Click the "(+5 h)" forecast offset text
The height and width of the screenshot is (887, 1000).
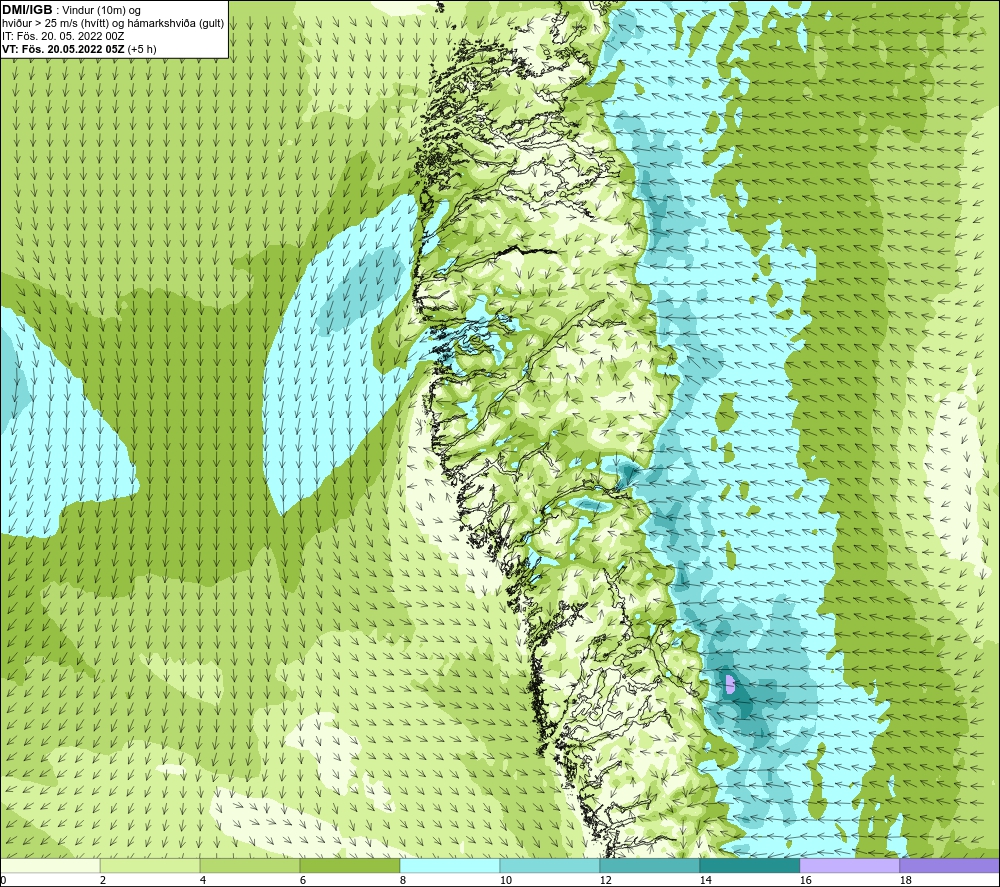(142, 48)
